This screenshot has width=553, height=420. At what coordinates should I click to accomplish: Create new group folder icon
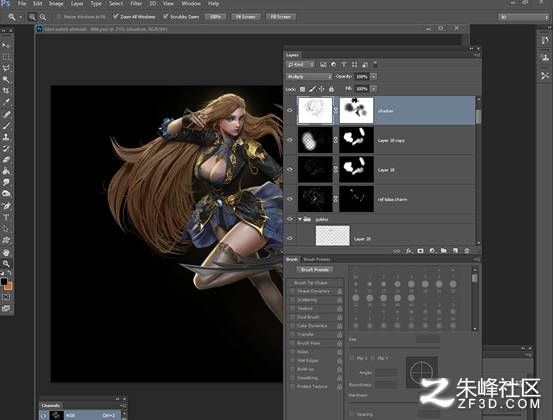pos(444,251)
